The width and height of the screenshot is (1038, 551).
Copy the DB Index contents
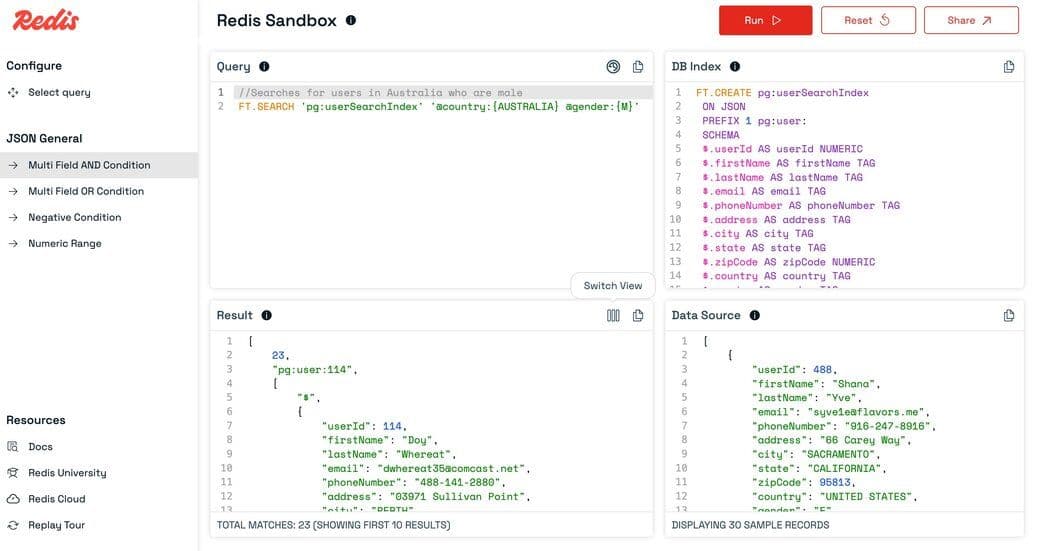(1009, 67)
